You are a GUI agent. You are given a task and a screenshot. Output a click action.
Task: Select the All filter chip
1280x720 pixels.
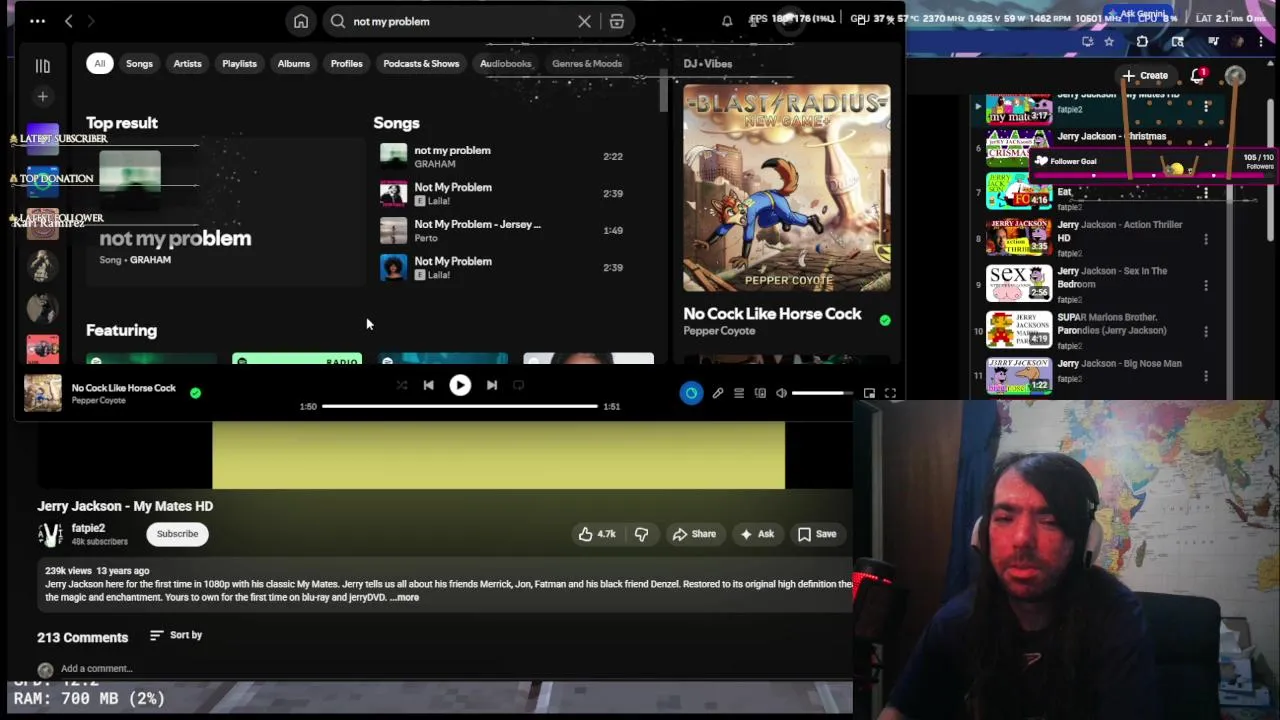(x=99, y=64)
